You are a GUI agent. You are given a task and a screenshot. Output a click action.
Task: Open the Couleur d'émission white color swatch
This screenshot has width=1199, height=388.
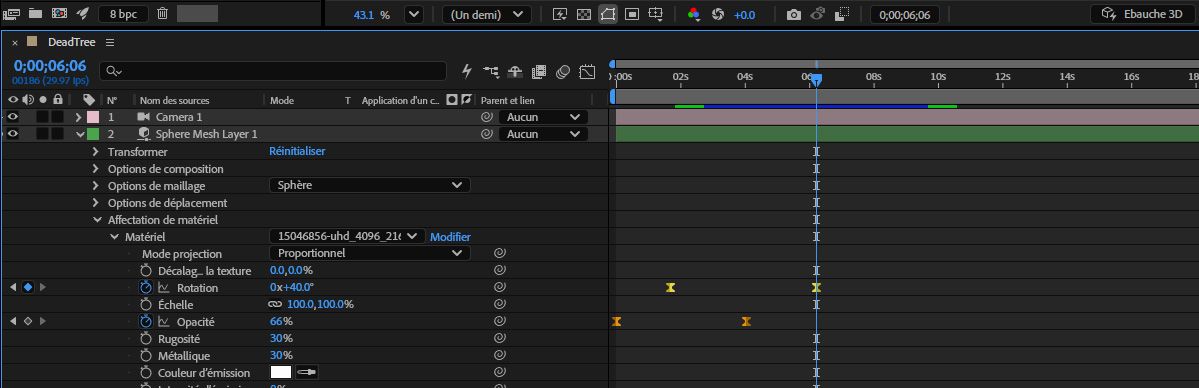coord(281,373)
